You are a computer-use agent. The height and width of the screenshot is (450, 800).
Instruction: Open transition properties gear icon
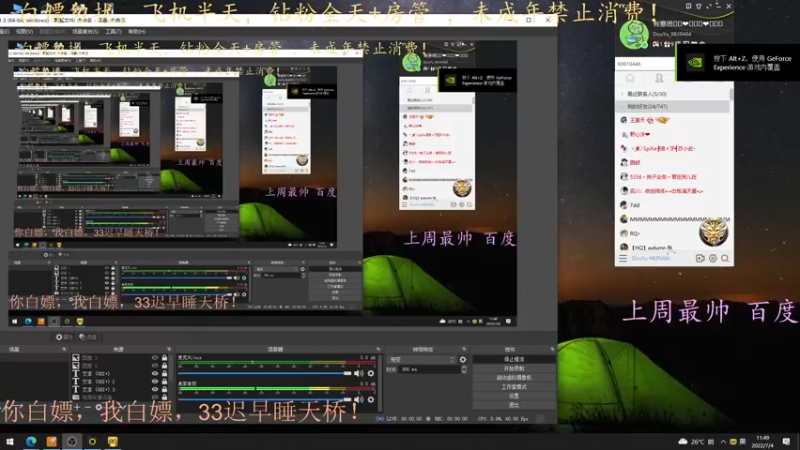pyautogui.click(x=463, y=360)
